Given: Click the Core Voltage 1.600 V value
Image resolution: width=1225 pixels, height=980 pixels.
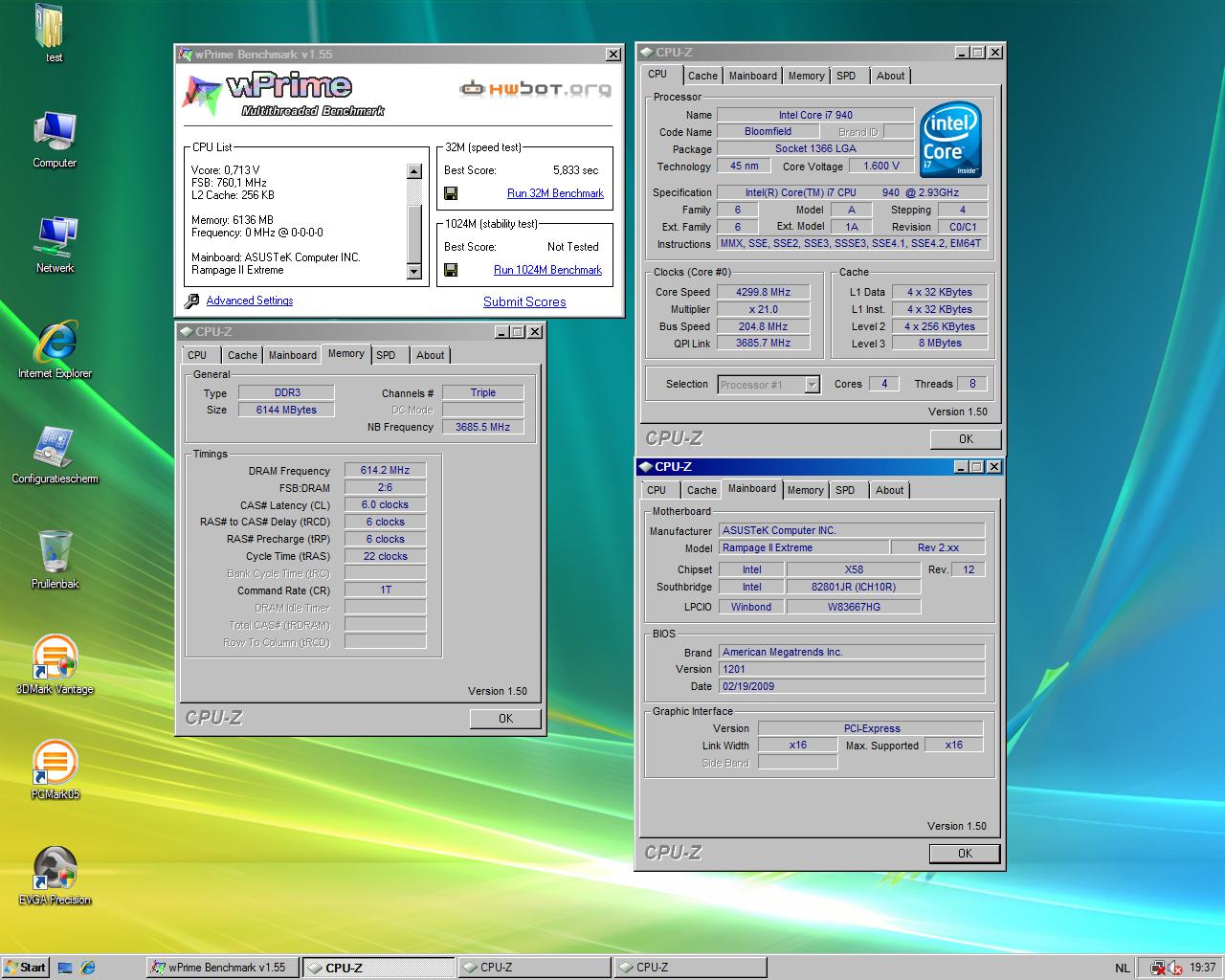Looking at the screenshot, I should click(881, 166).
